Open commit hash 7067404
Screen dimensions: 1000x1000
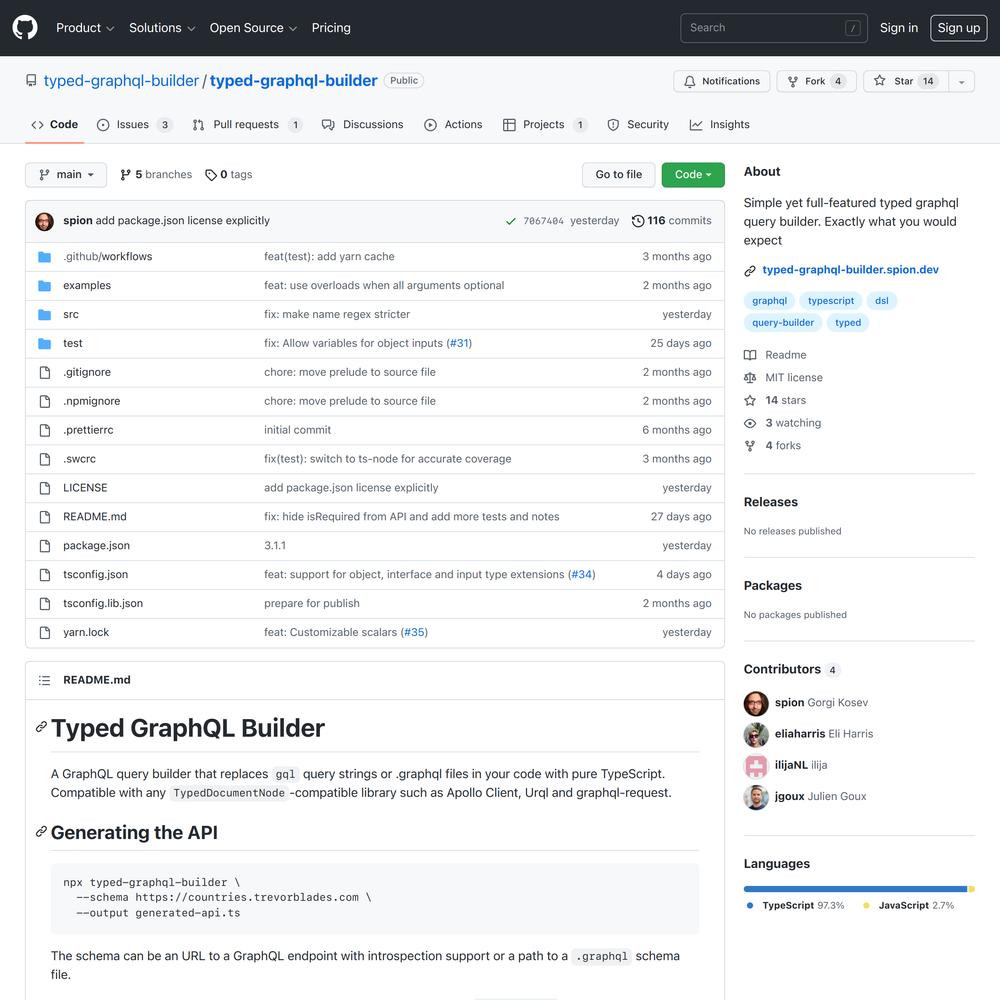point(543,221)
